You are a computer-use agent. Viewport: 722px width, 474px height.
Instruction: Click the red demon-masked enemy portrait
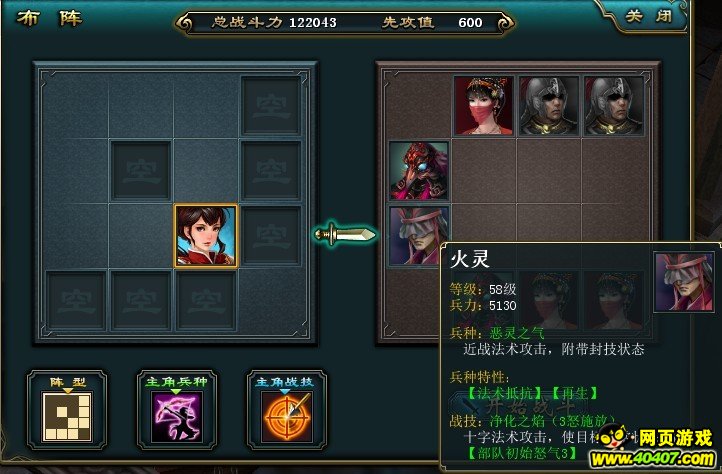point(419,171)
